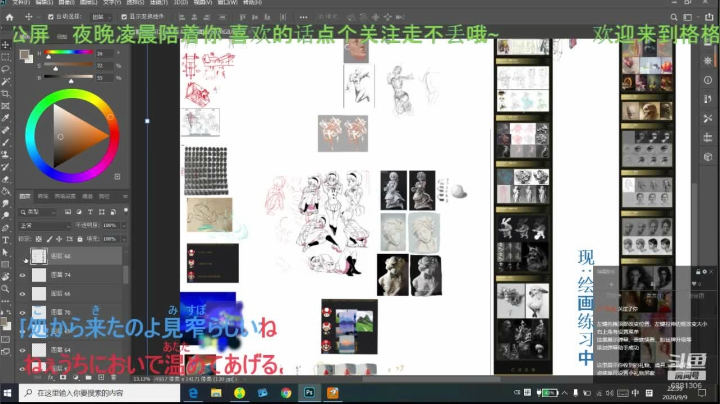This screenshot has height=404, width=720.
Task: Toggle layer filtering on/off switch
Action: (126, 211)
